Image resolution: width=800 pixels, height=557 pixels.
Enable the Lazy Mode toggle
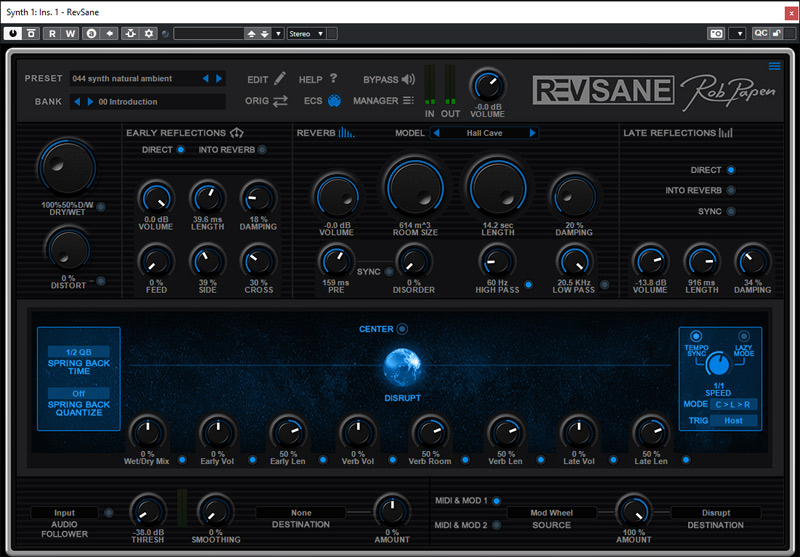743,337
